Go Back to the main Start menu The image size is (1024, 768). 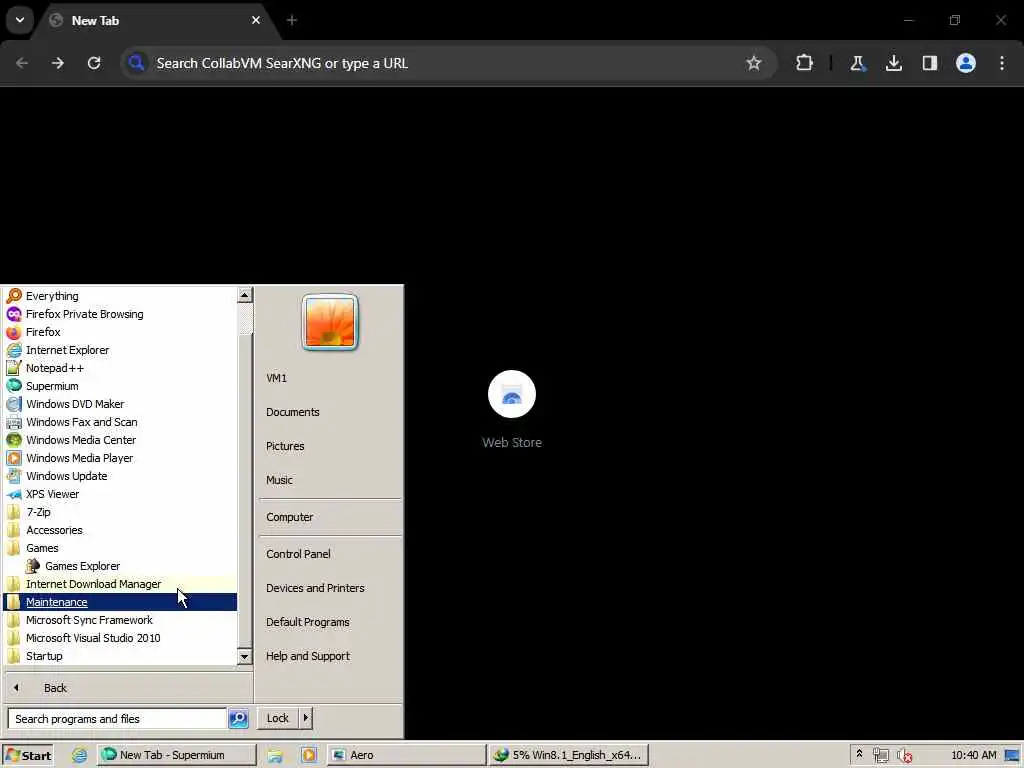(x=128, y=688)
